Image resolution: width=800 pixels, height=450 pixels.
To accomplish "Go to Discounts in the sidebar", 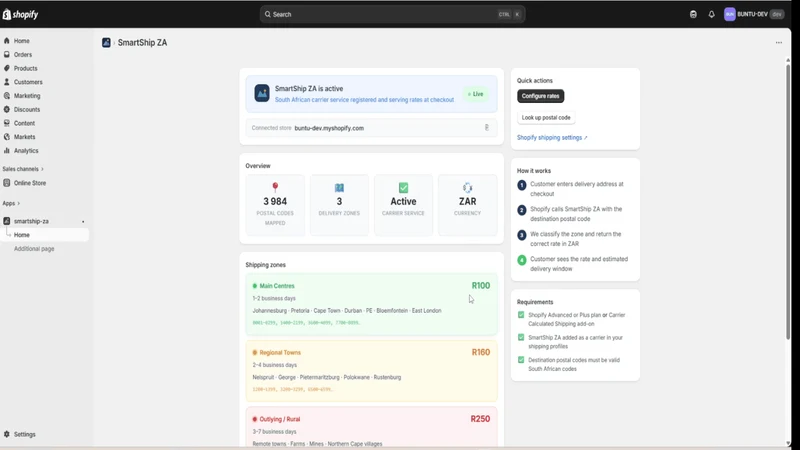I will coord(27,110).
